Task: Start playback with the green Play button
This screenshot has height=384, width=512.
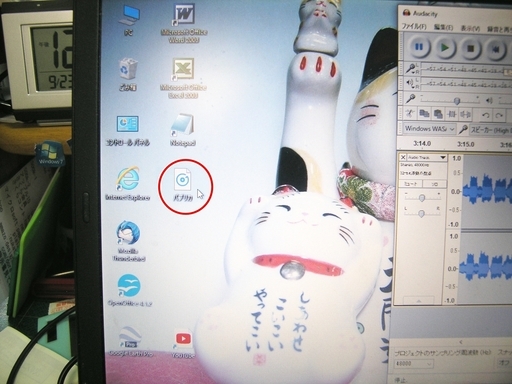Action: click(444, 48)
